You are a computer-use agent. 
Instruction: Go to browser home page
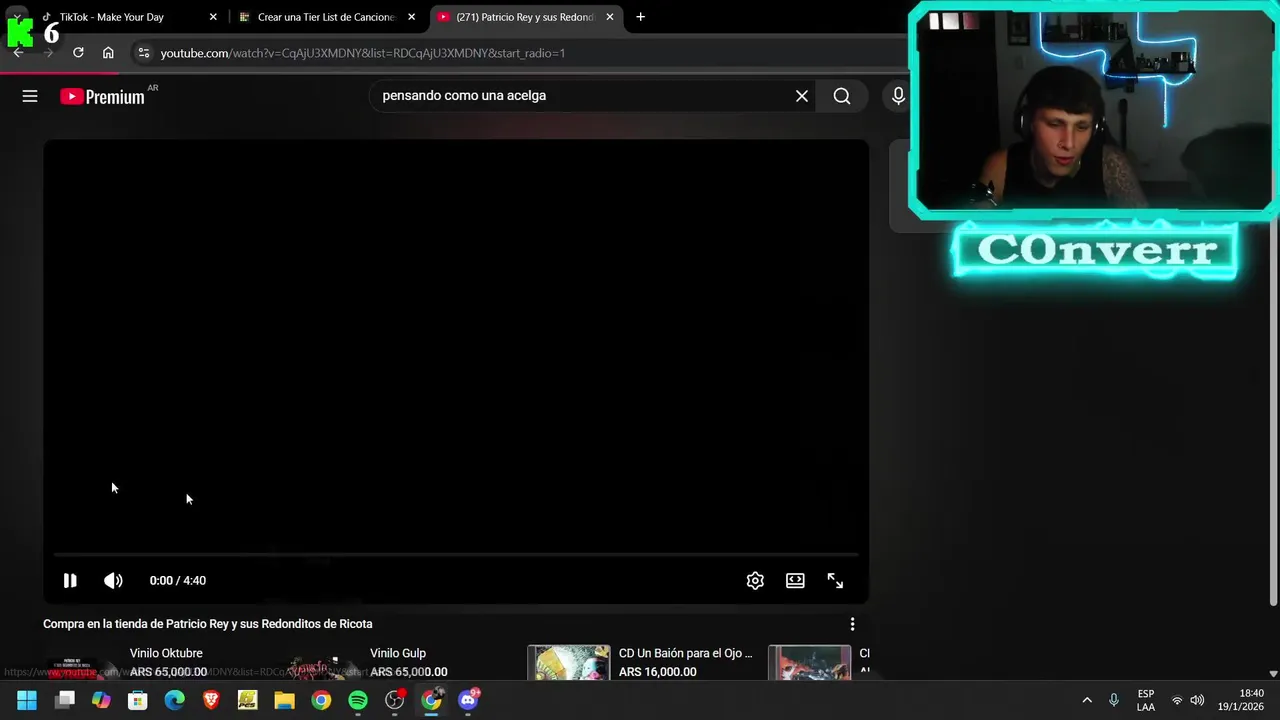click(108, 53)
